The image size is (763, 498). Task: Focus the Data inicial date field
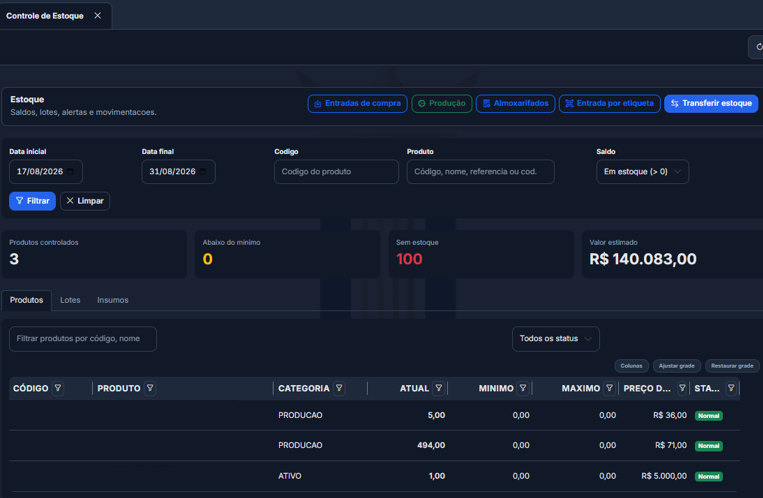point(46,172)
